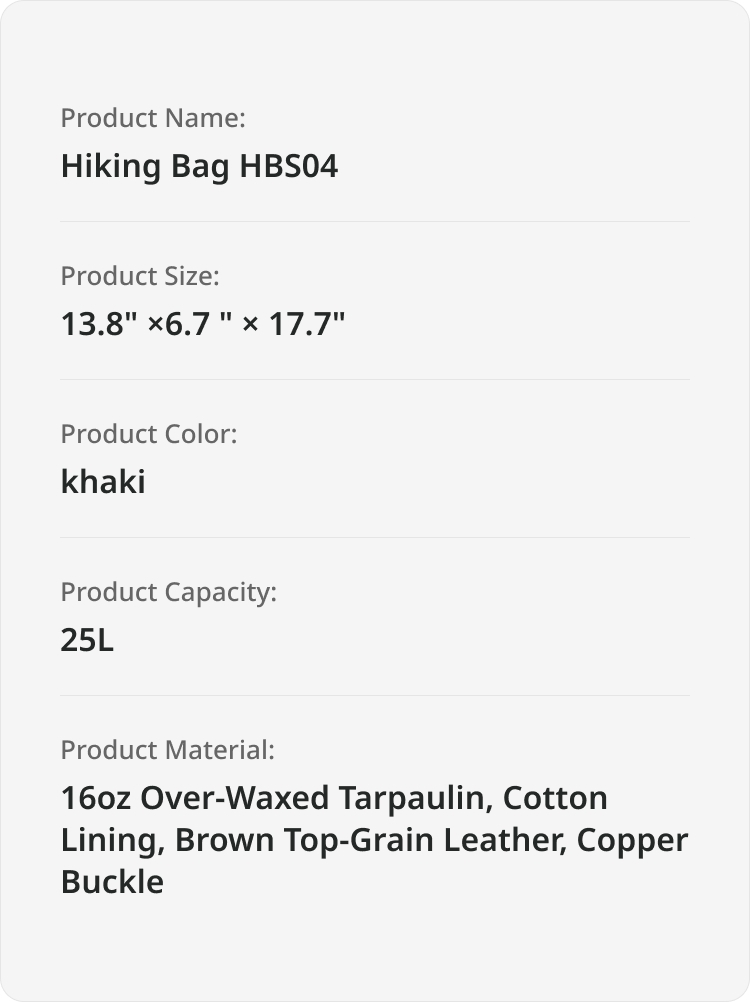Screen dimensions: 750x1002
Task: Click the Product Color label
Action: 149,434
